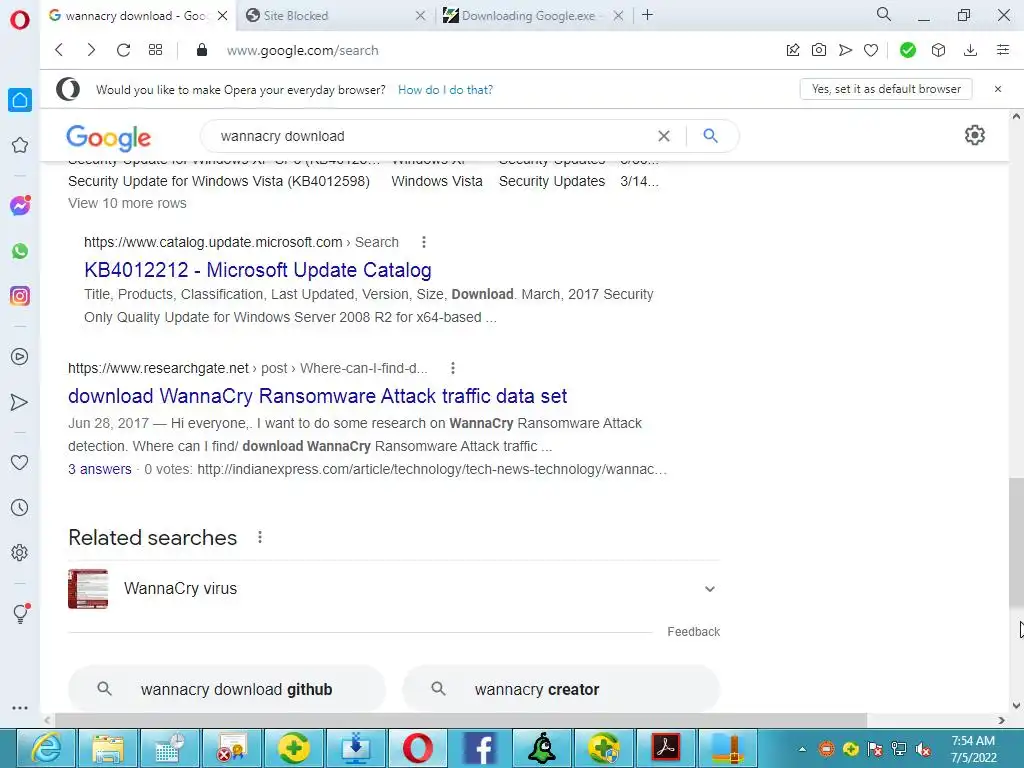Screen dimensions: 1024x768
Task: Open Facebook icon on the taskbar
Action: (480, 749)
